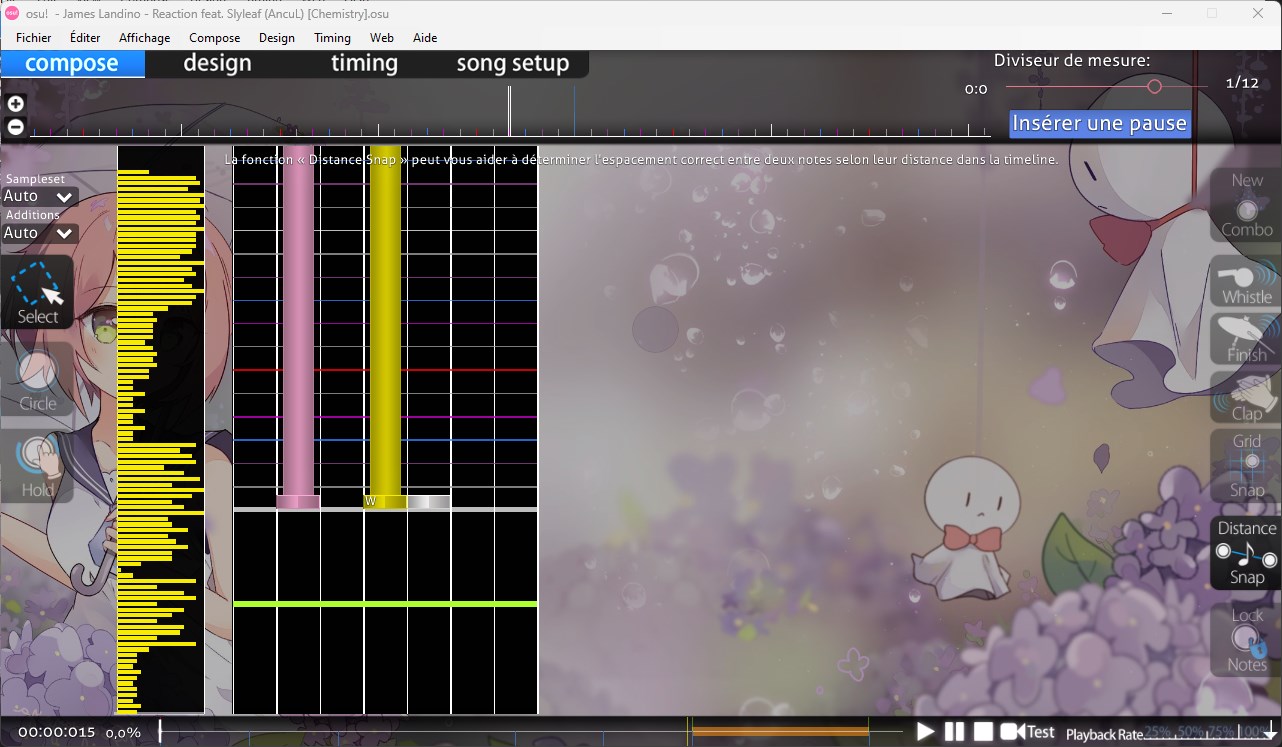
Task: Toggle Whistle hitsound
Action: click(x=1246, y=281)
